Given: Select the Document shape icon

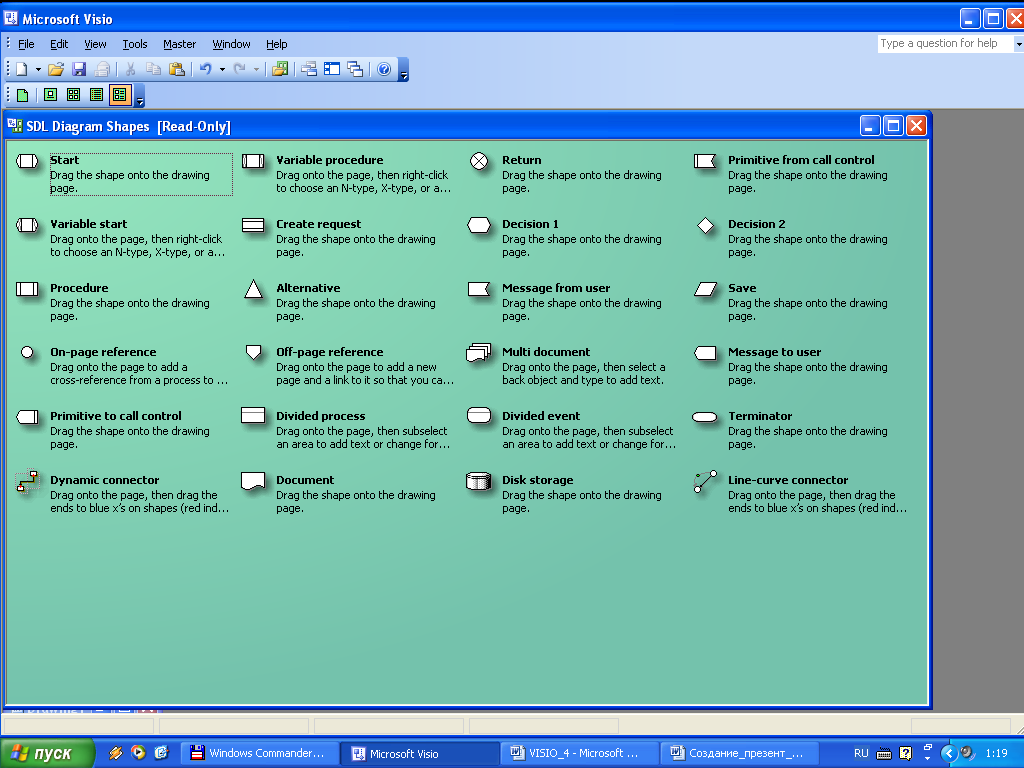Looking at the screenshot, I should tap(253, 481).
